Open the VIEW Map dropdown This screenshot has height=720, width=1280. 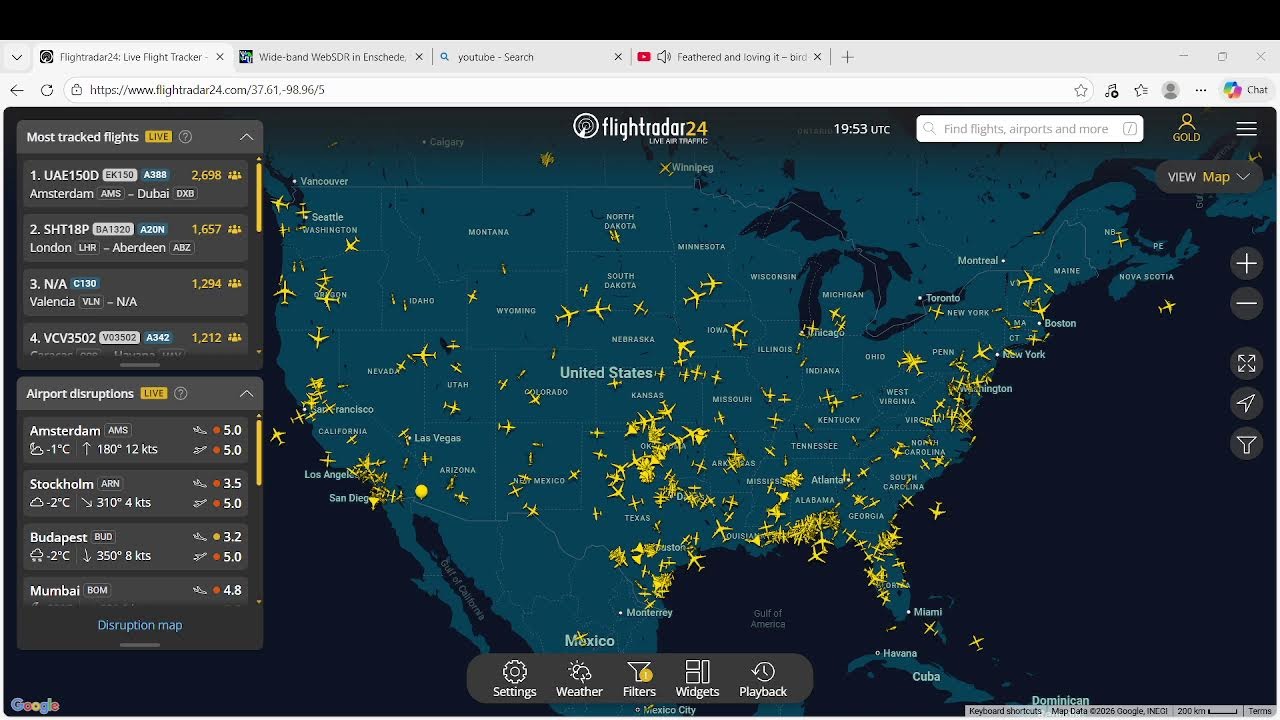coord(1209,177)
